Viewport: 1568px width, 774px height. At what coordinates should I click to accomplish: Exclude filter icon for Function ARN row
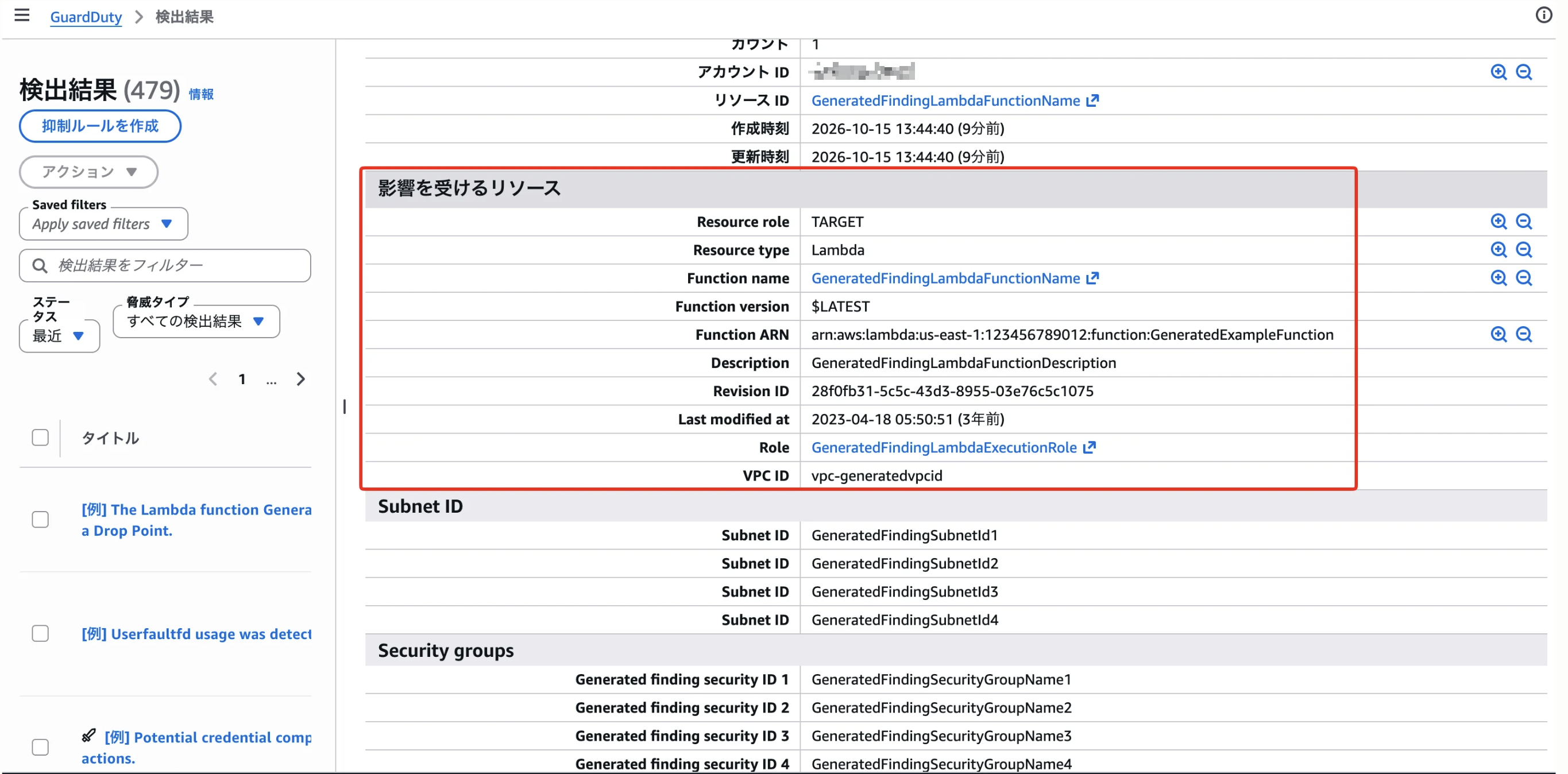point(1524,334)
